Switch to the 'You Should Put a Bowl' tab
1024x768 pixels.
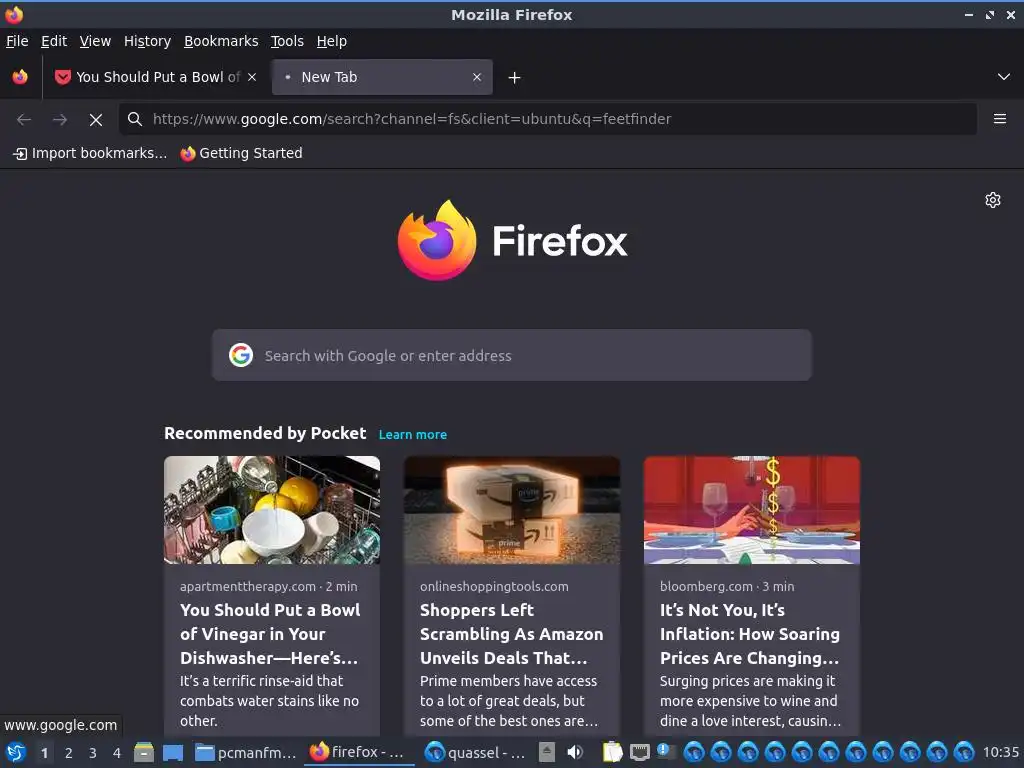pos(157,77)
